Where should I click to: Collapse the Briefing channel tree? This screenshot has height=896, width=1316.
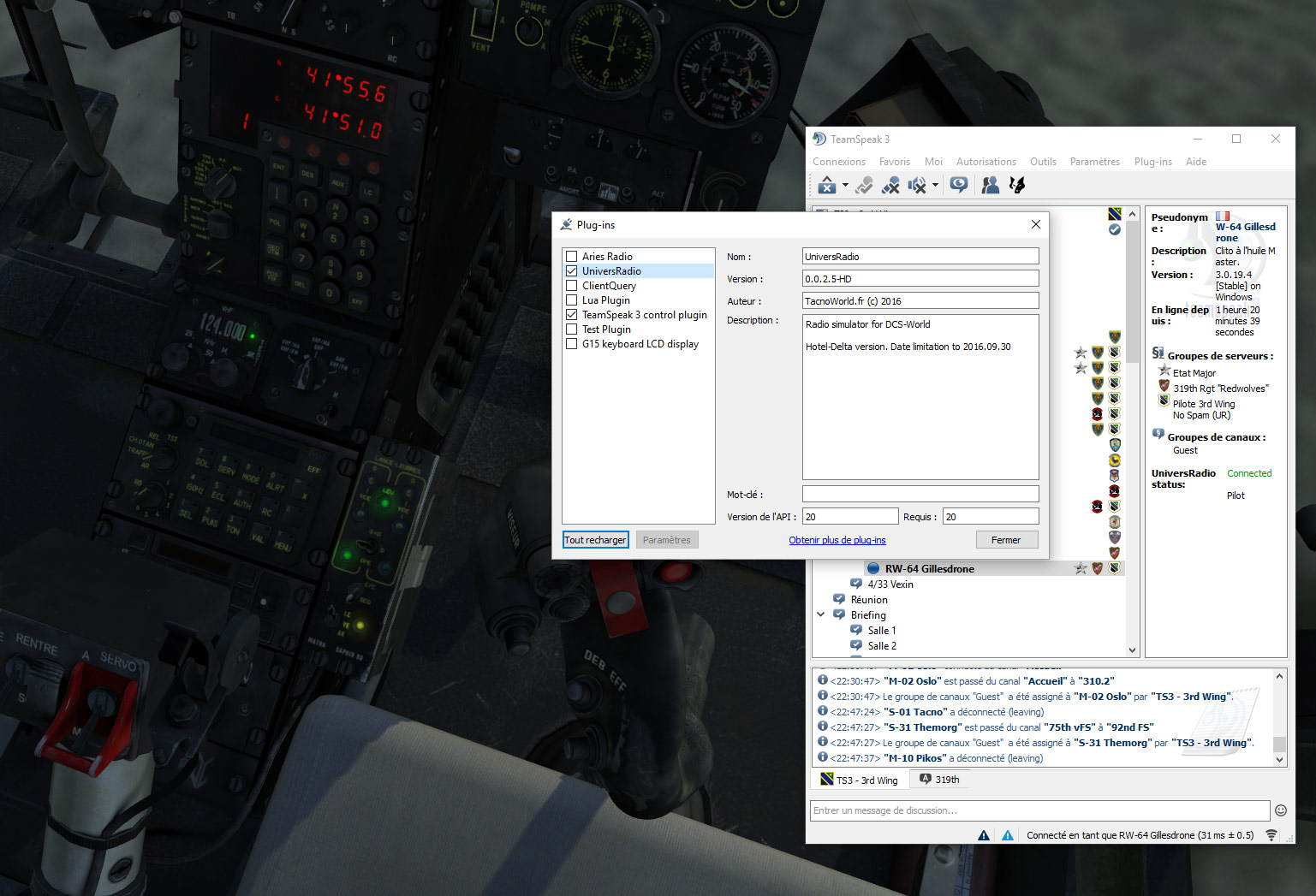tap(821, 614)
